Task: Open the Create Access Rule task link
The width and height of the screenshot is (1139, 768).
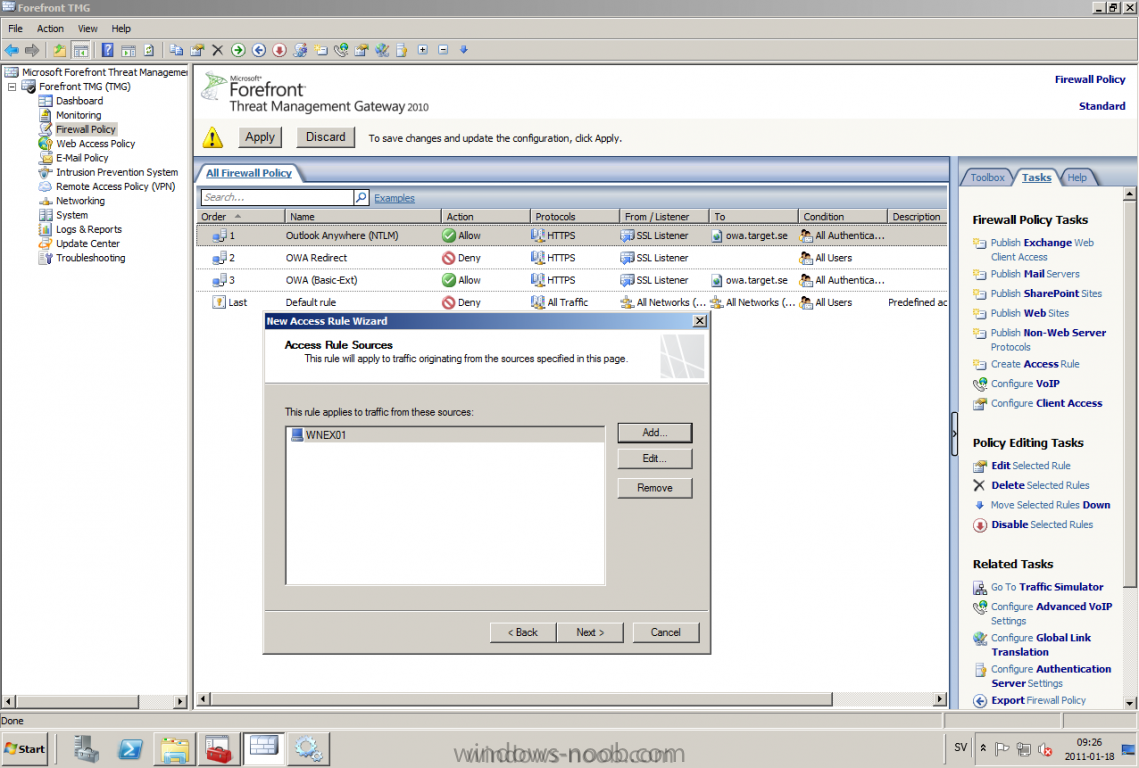Action: tap(1035, 364)
